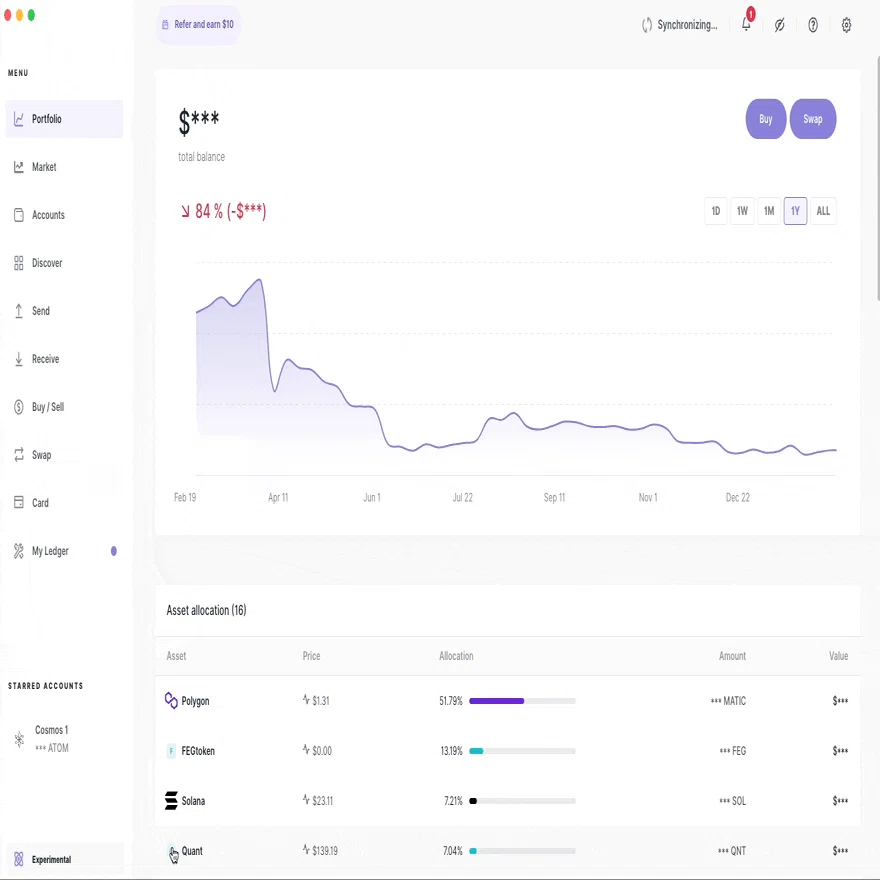Click the Allocation column header
The height and width of the screenshot is (880, 880).
(x=456, y=656)
